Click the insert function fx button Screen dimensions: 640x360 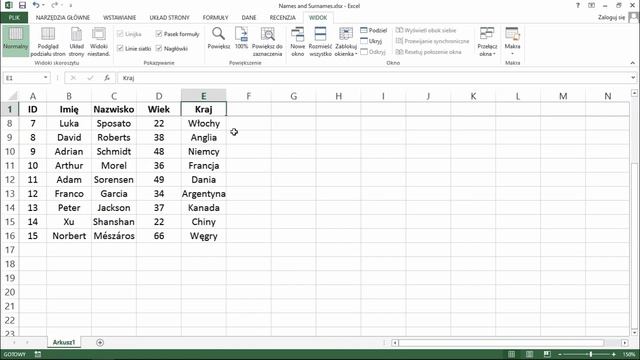coord(107,78)
